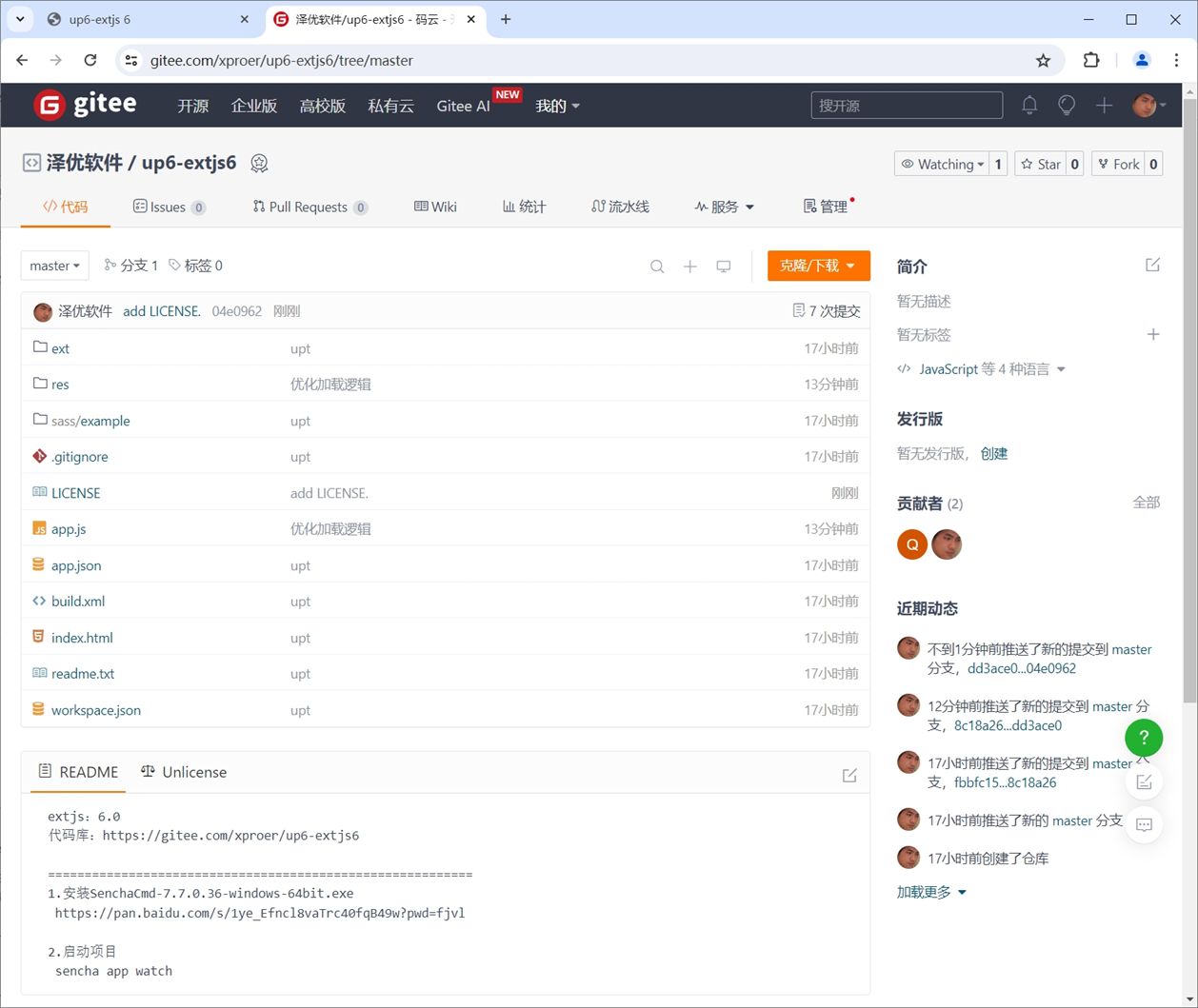1198x1008 pixels.
Task: Click the 搜开源 search field
Action: [x=907, y=105]
